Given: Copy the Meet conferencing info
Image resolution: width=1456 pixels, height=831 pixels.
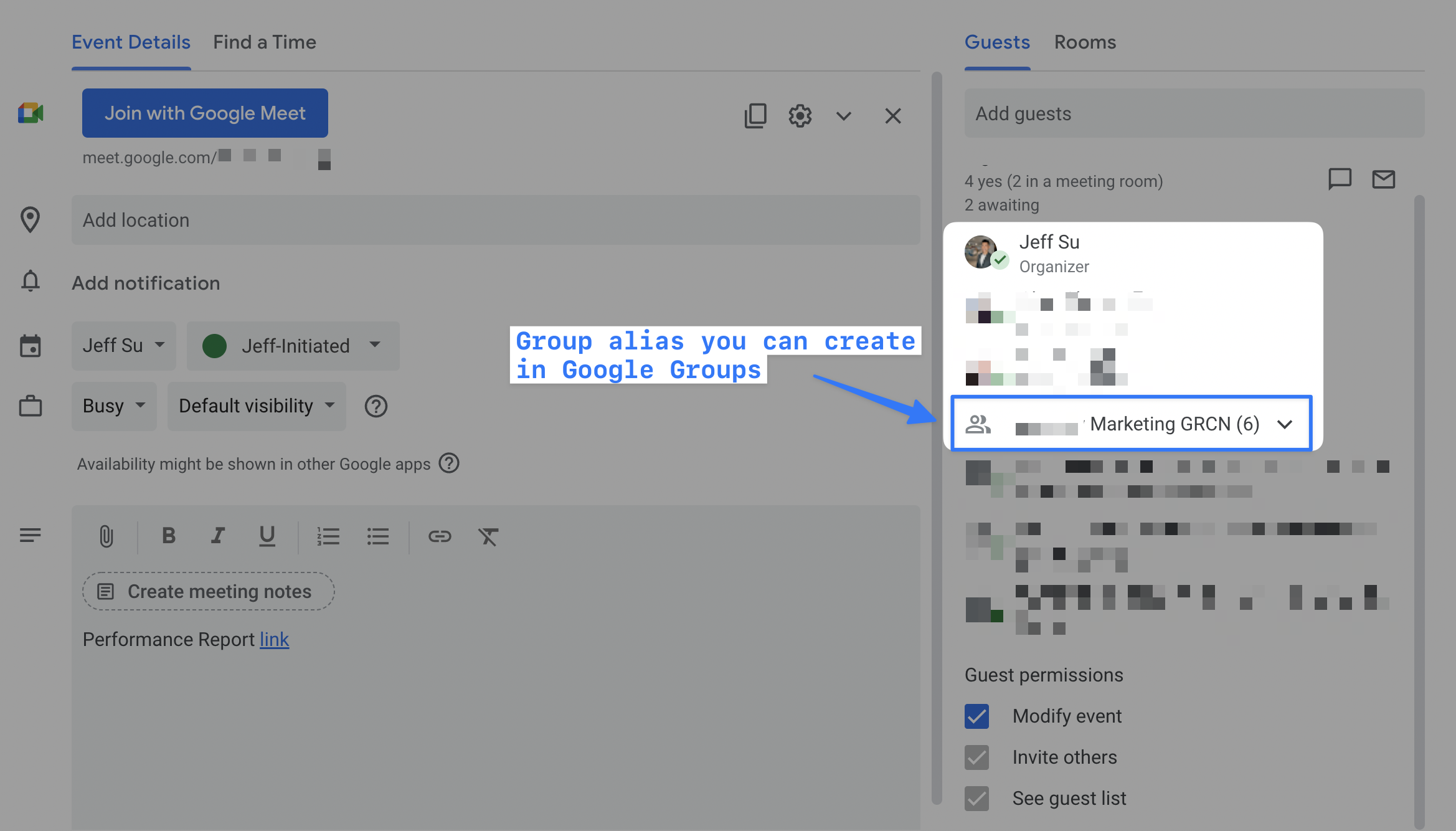Looking at the screenshot, I should tap(755, 116).
